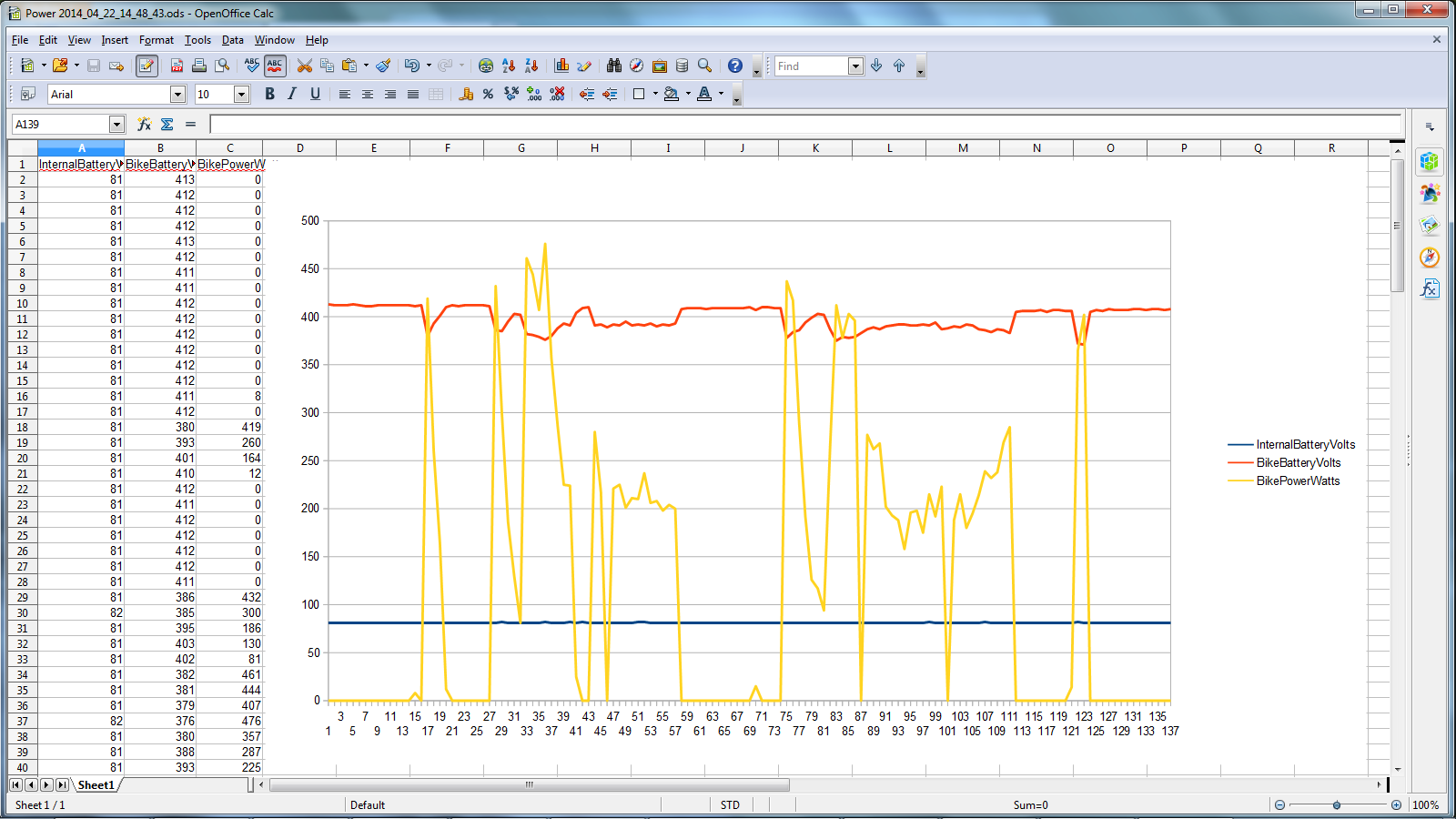Image resolution: width=1456 pixels, height=819 pixels.
Task: Open the Format menu
Action: click(x=157, y=40)
